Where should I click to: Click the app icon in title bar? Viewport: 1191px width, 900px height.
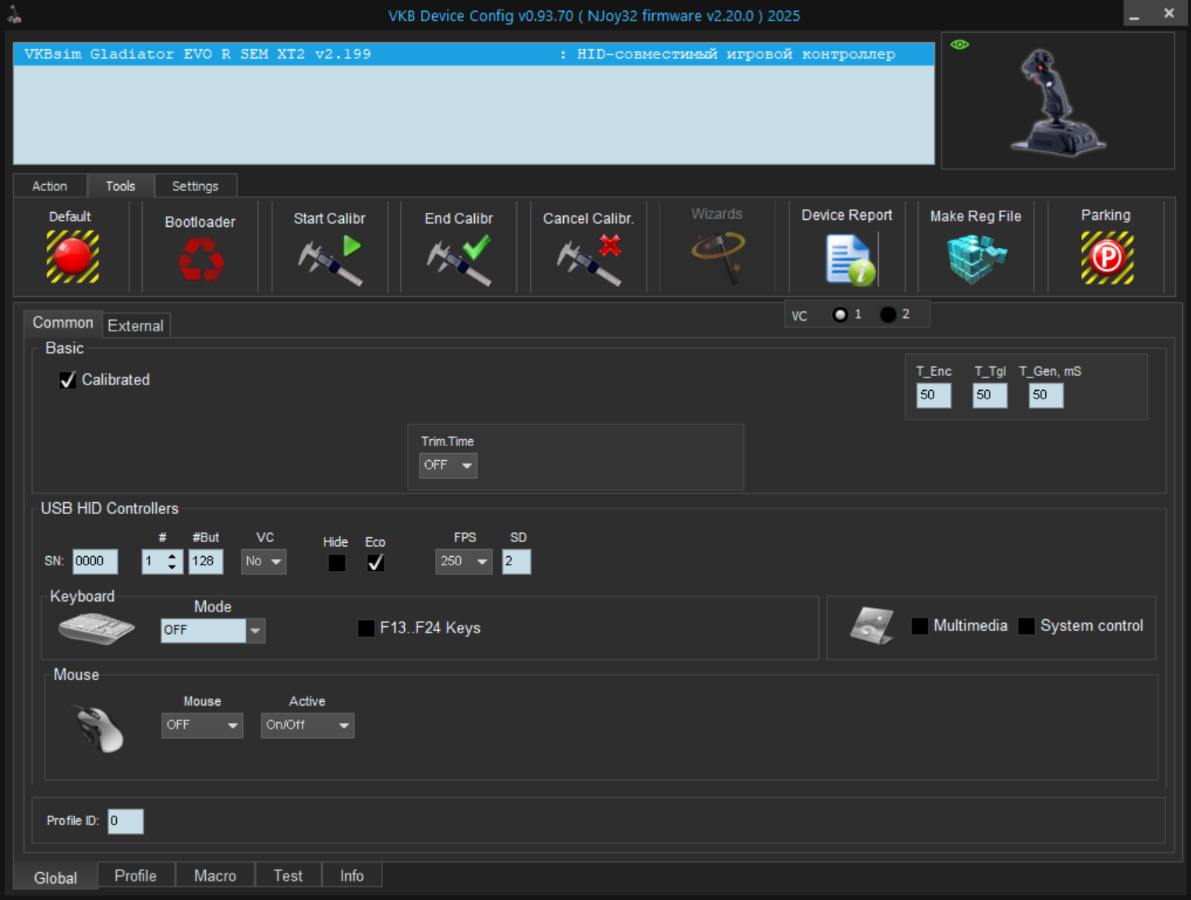[x=14, y=14]
